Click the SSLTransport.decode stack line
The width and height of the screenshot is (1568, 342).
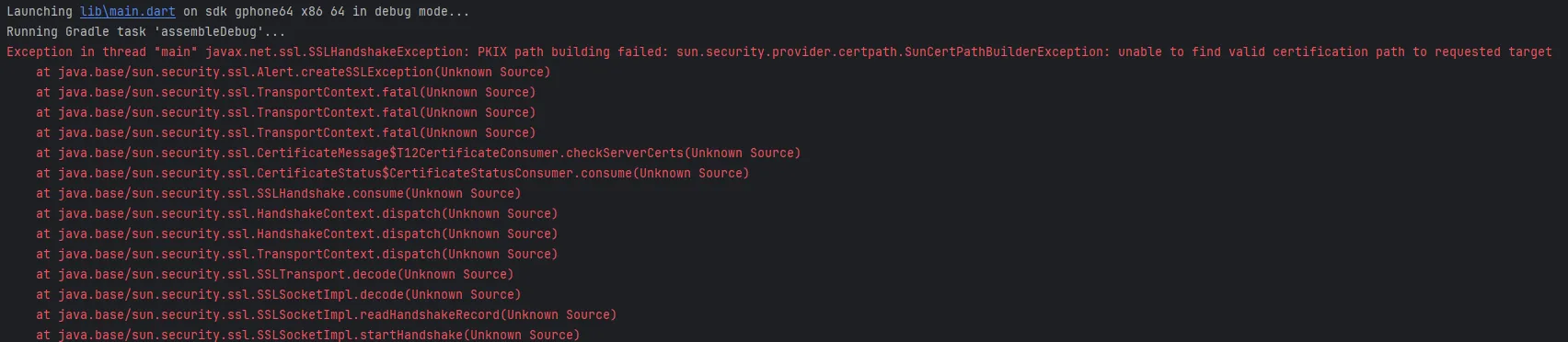[275, 275]
